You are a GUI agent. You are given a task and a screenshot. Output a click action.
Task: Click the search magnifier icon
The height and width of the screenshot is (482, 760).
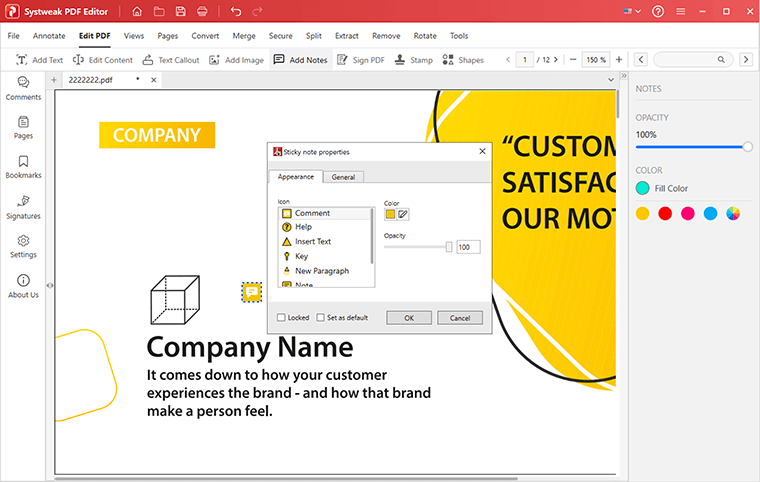721,59
